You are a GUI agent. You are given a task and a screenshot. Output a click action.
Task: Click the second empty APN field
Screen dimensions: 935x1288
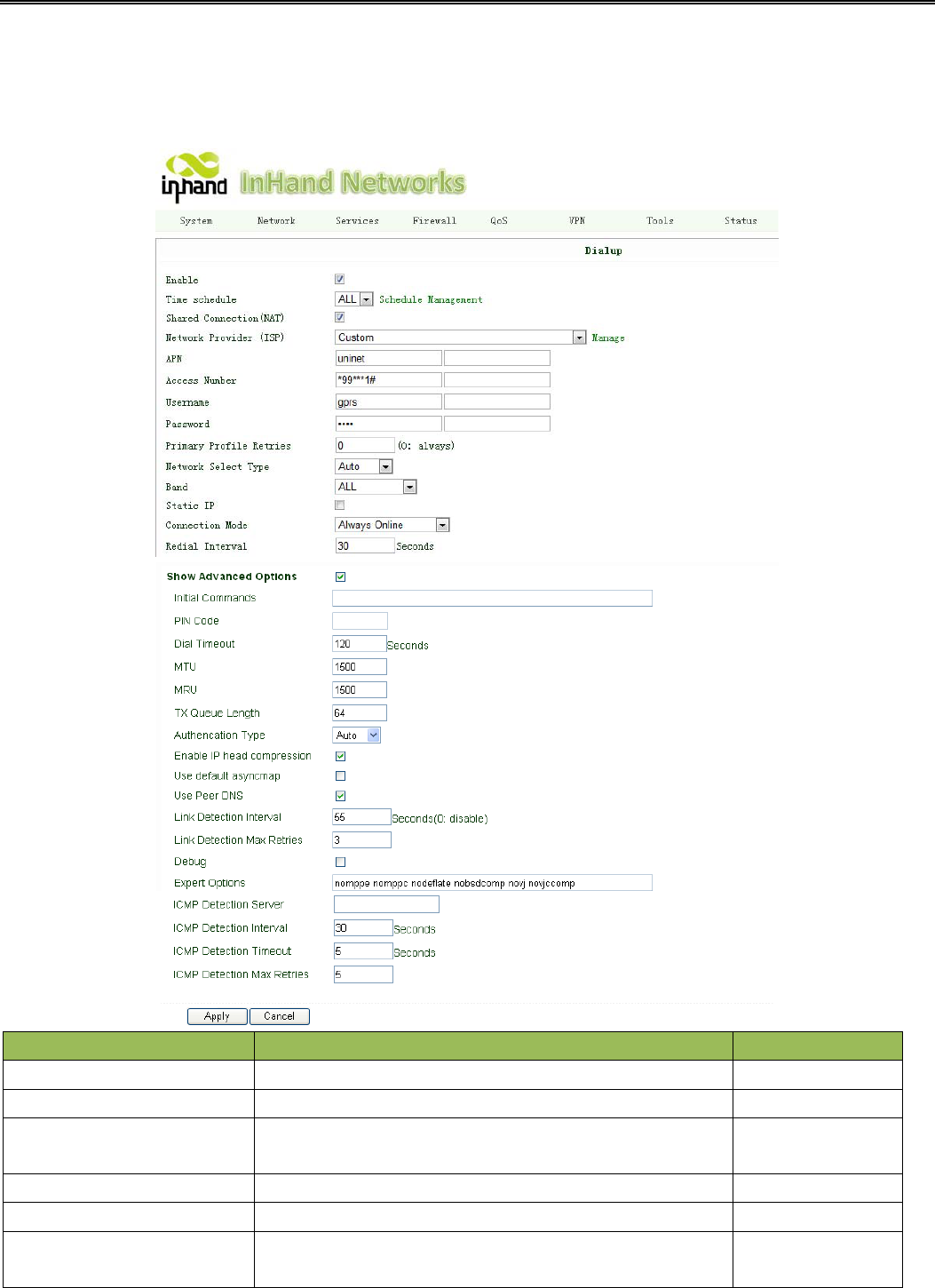pyautogui.click(x=497, y=358)
